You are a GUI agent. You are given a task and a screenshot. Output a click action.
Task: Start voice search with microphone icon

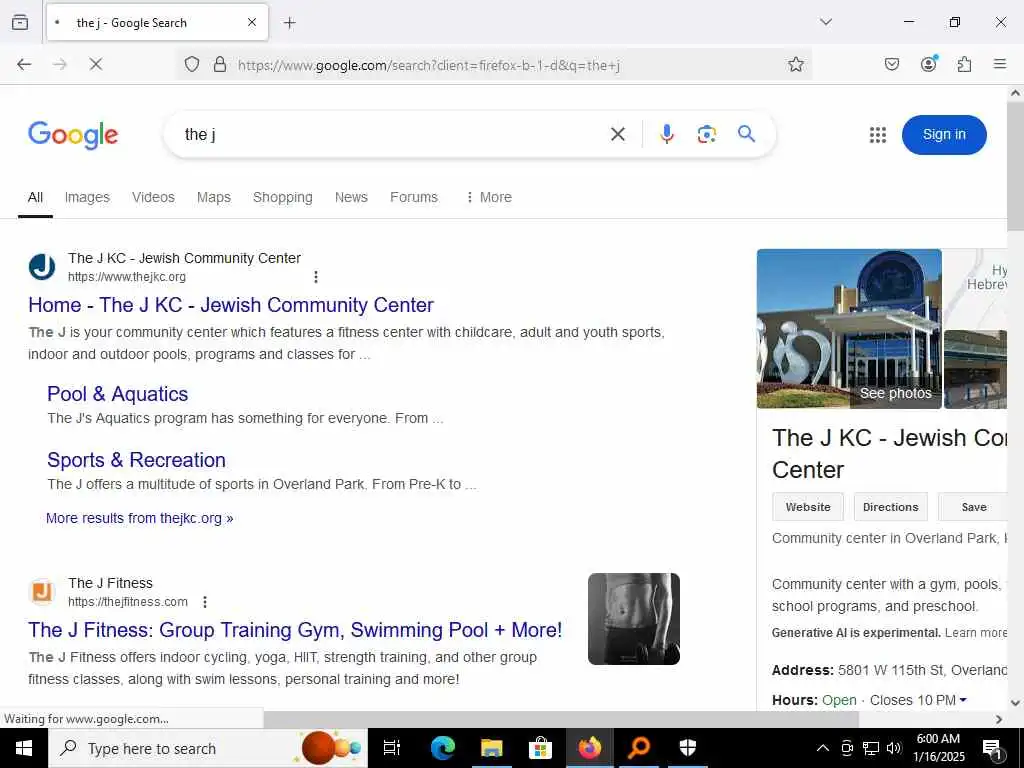667,134
